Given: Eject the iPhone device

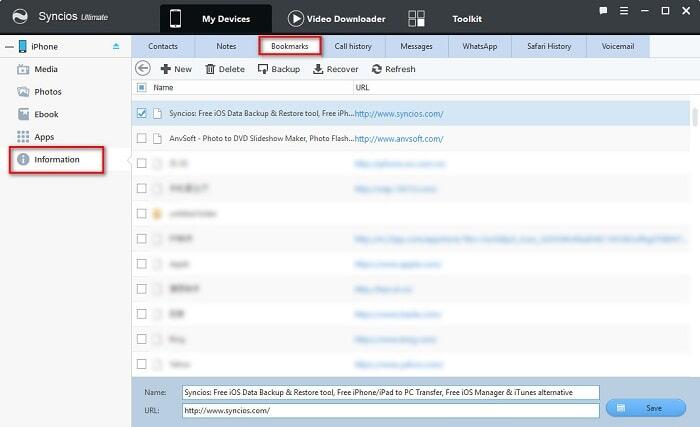Looking at the screenshot, I should (116, 46).
